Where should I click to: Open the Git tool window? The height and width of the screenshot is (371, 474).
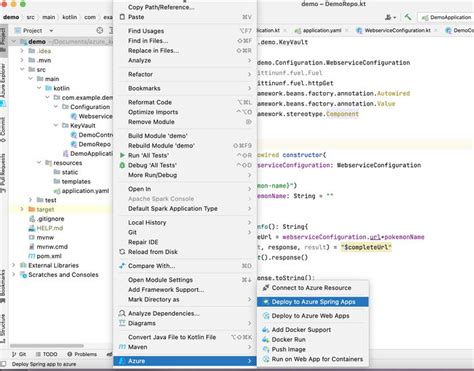pyautogui.click(x=19, y=354)
